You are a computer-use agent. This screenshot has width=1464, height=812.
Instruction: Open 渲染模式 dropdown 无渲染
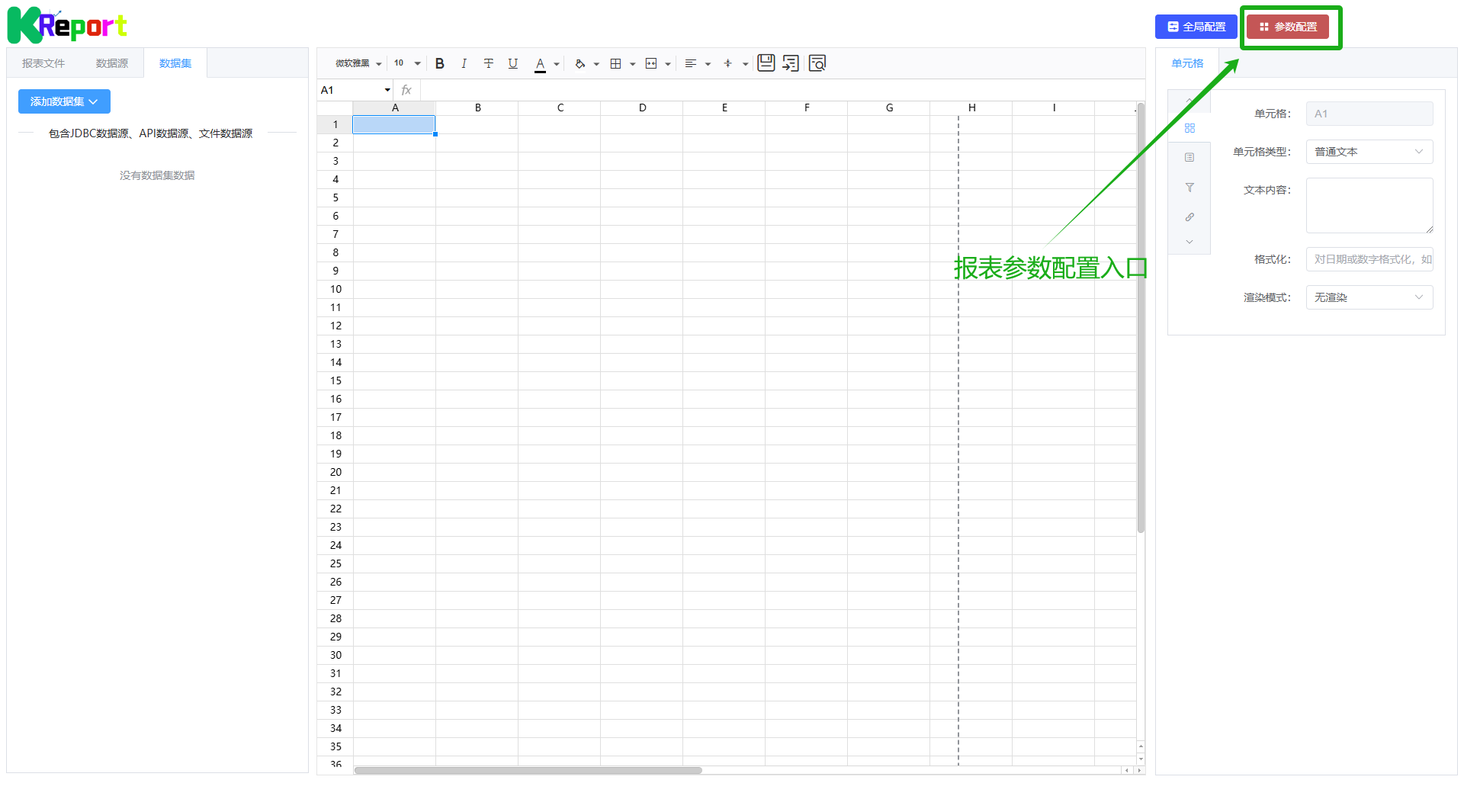[1369, 297]
